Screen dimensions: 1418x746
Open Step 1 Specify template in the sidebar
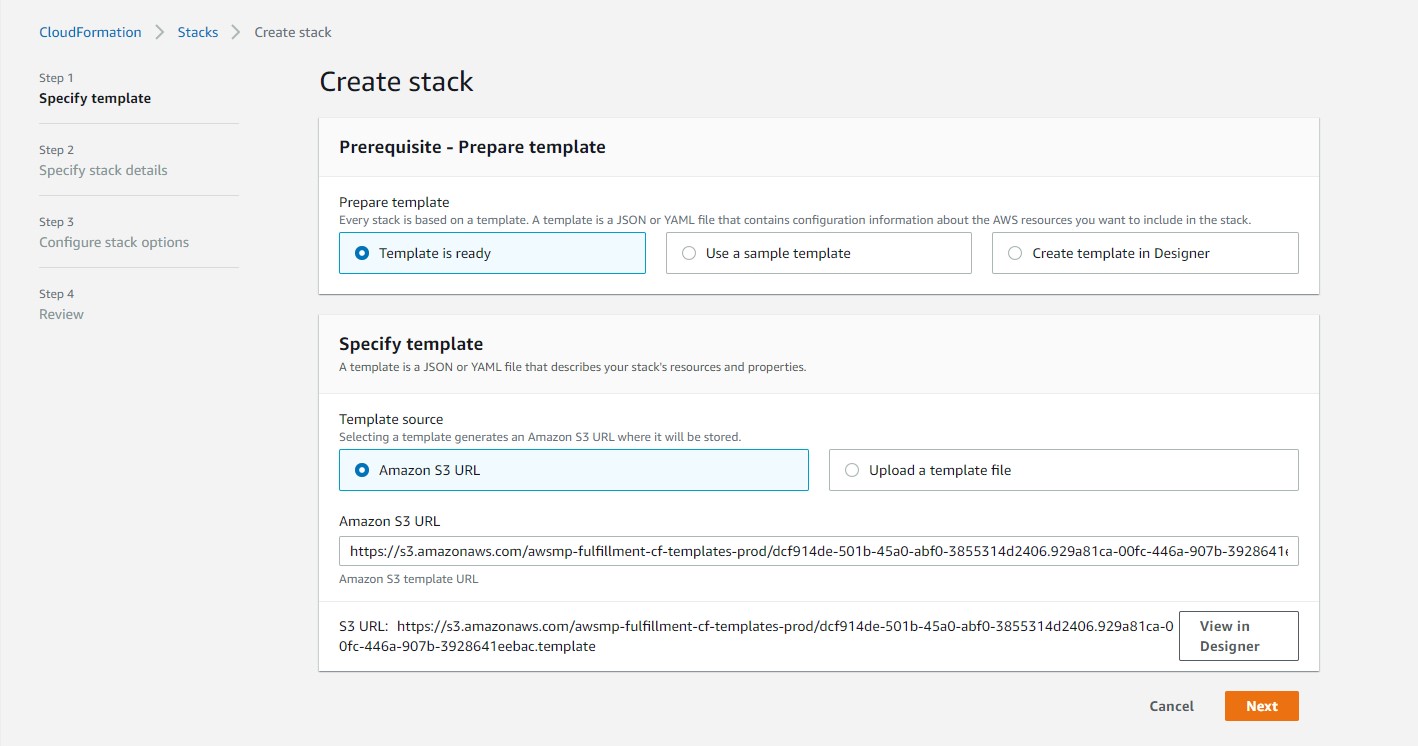coord(95,98)
